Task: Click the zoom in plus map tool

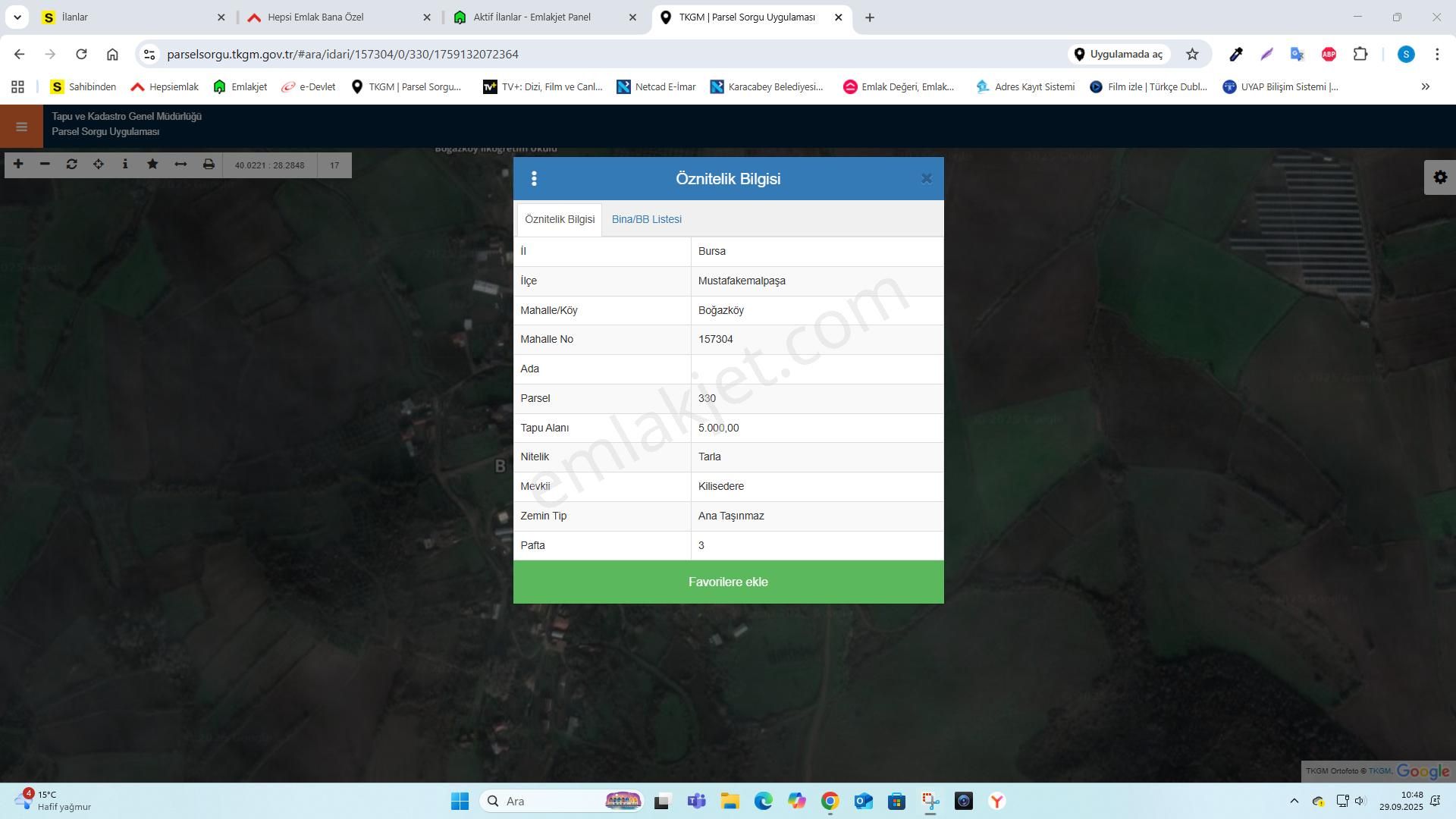Action: click(x=18, y=165)
